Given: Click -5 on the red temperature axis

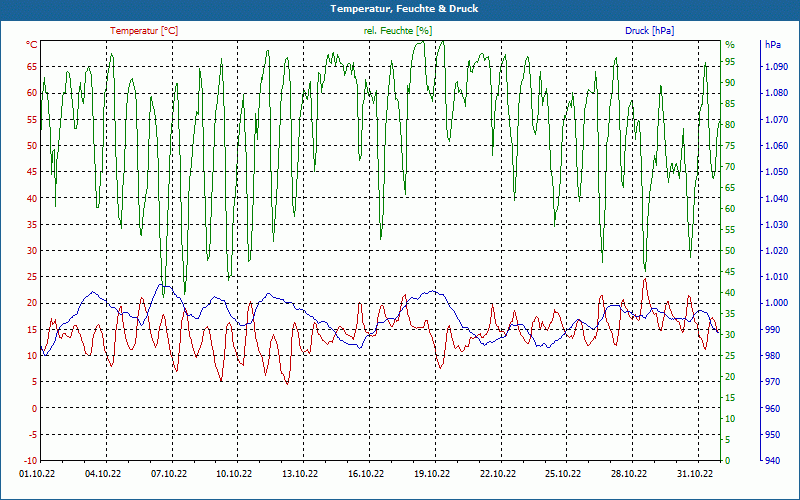Looking at the screenshot, I should (x=33, y=435).
